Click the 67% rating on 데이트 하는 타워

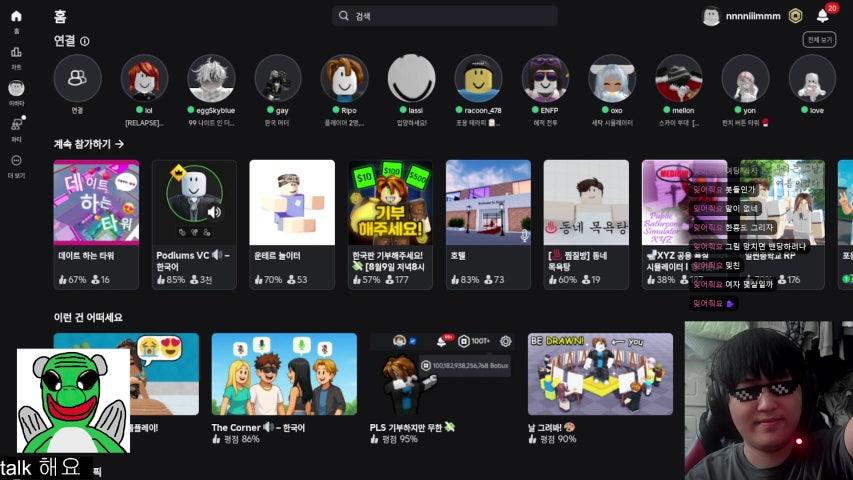(72, 280)
